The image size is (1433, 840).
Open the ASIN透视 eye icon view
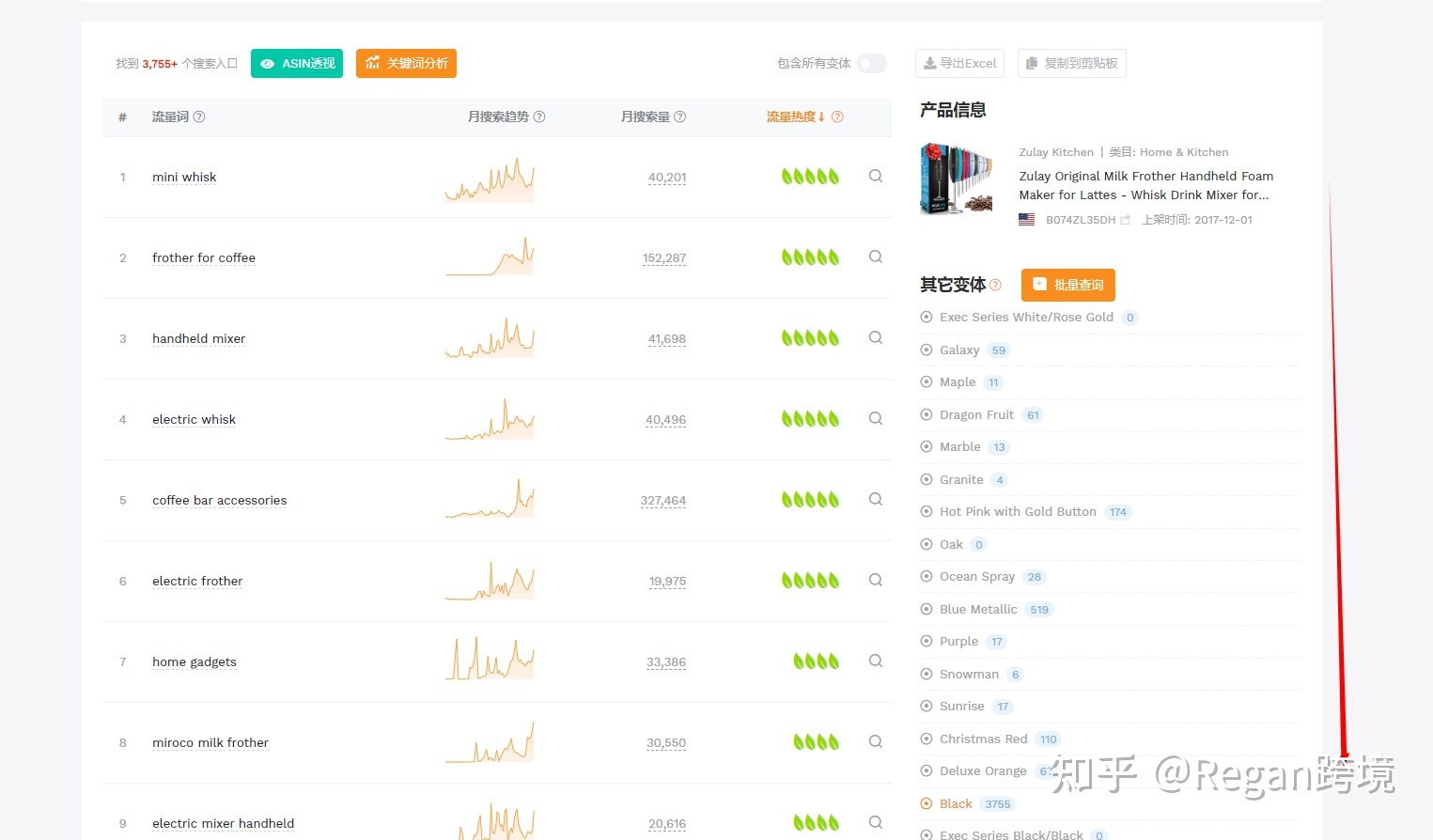pyautogui.click(x=267, y=63)
